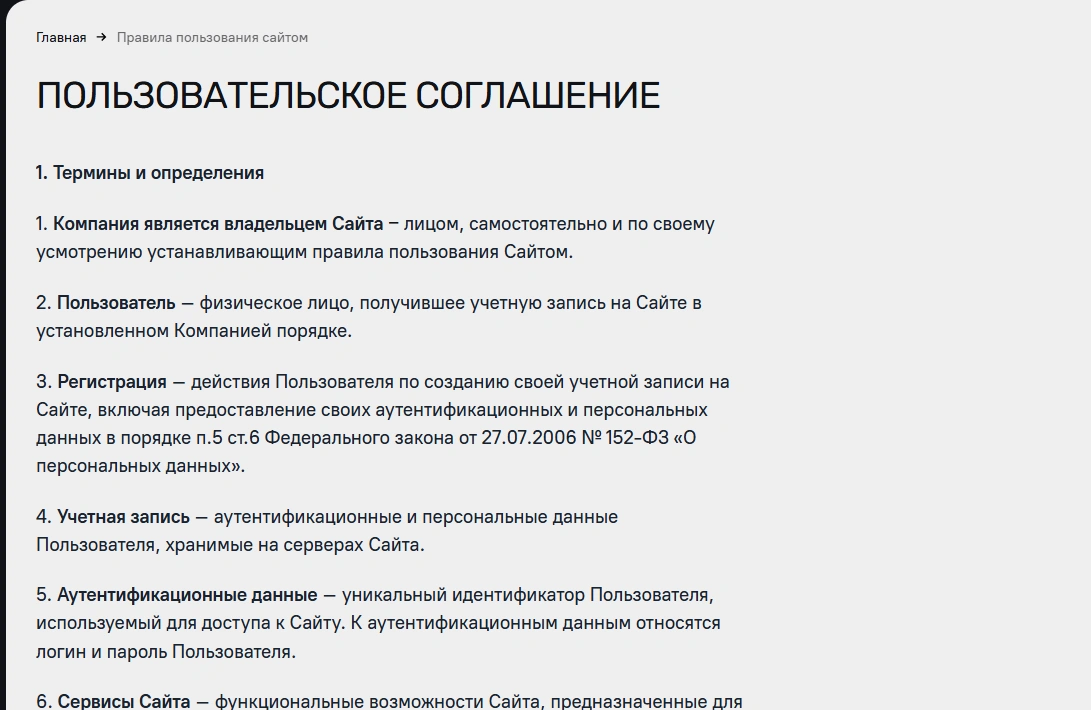The width and height of the screenshot is (1091, 710).
Task: Click the bold term Сервисы Сайта
Action: [123, 701]
